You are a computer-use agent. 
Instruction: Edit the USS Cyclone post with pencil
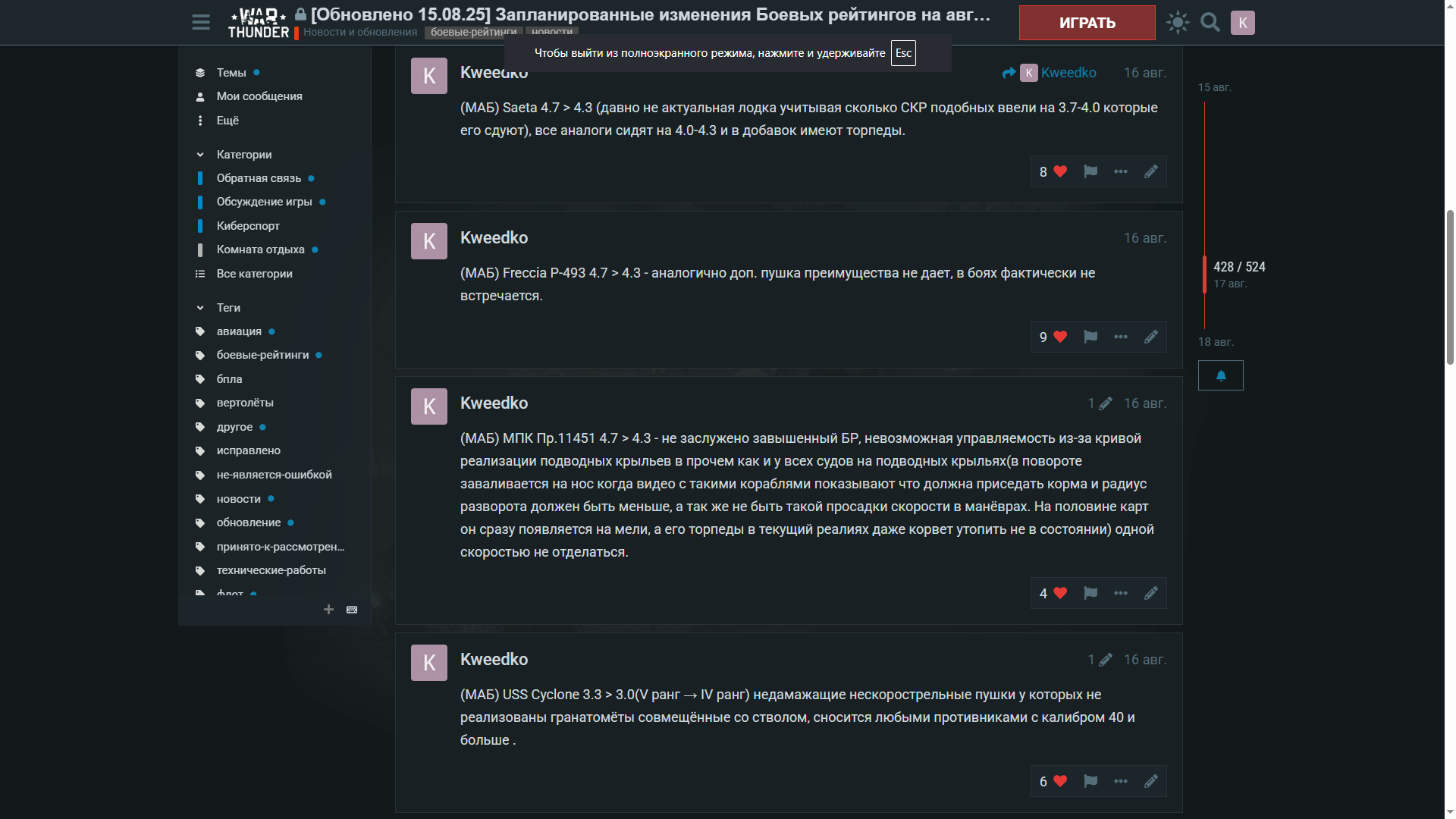(1151, 781)
